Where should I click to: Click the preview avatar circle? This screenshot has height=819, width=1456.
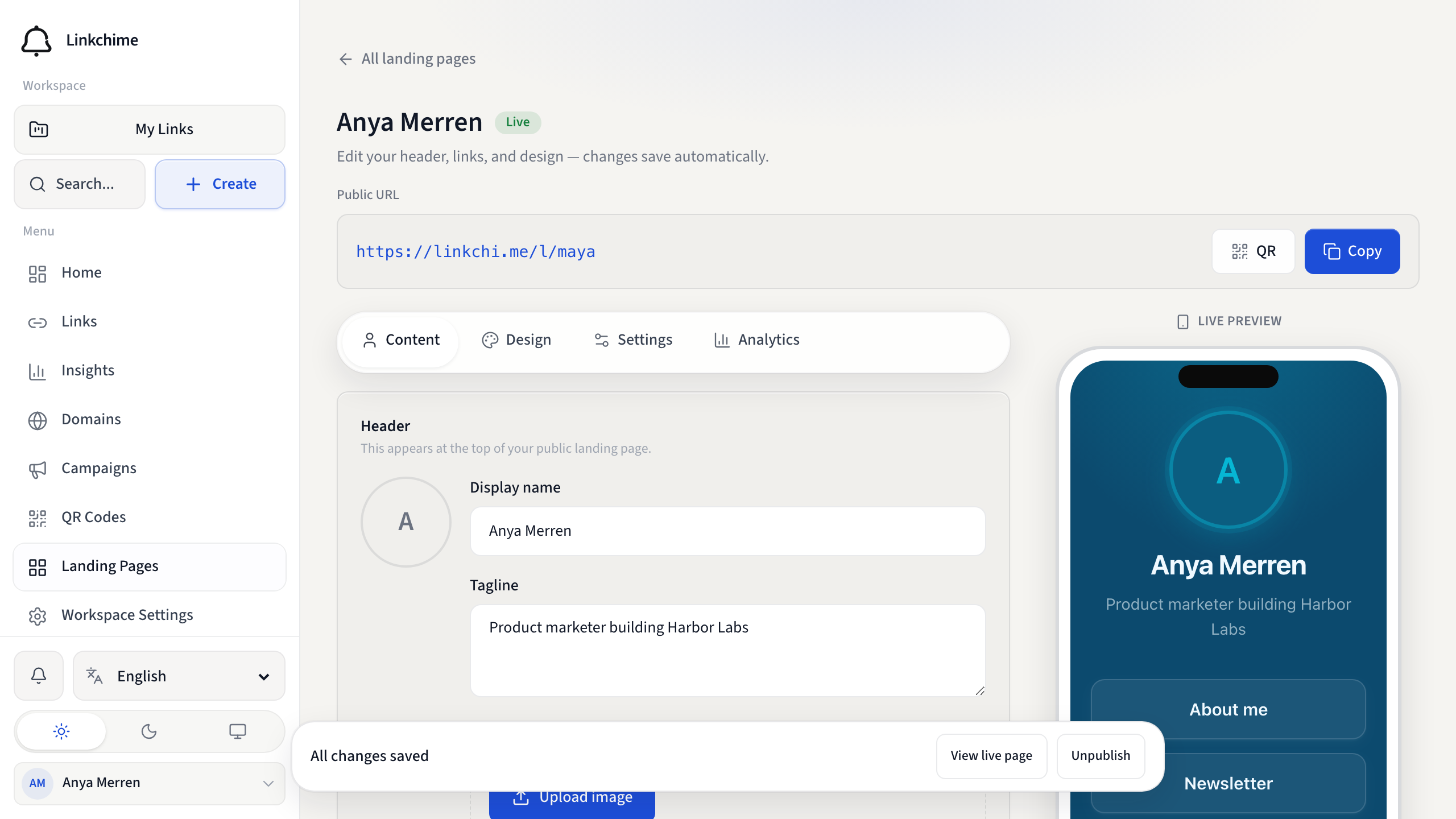1228,470
